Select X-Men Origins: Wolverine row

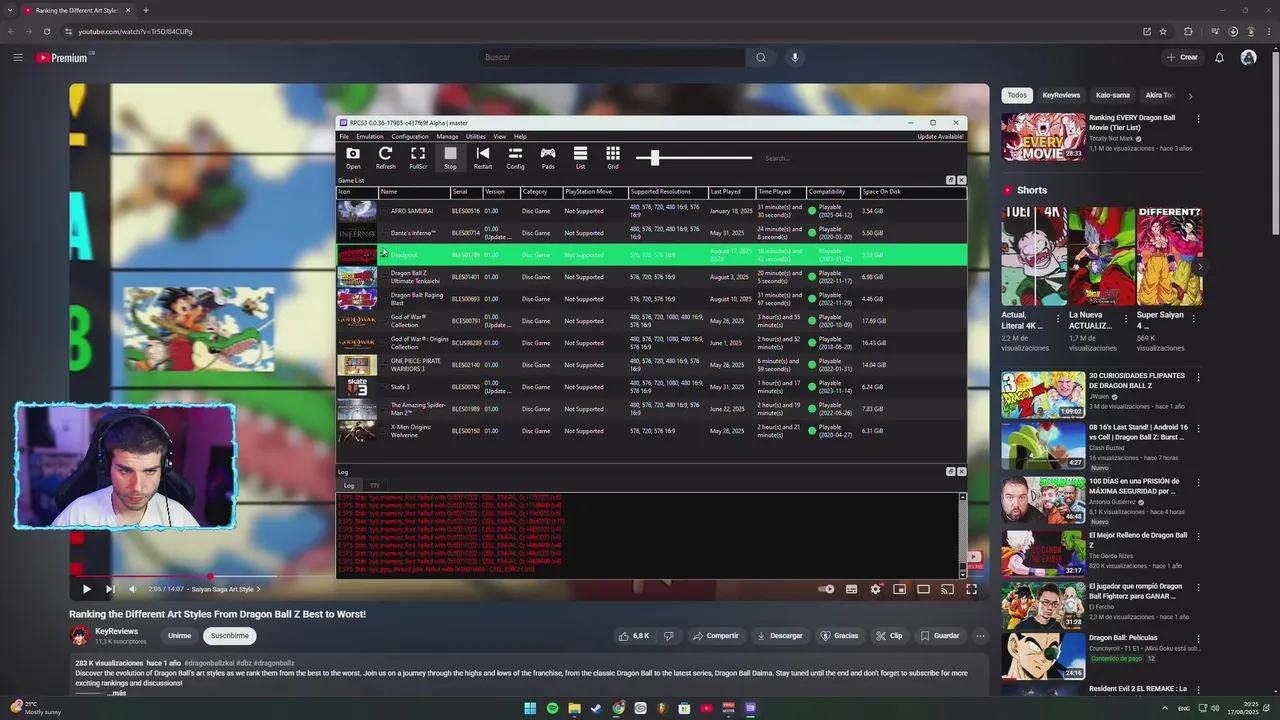[x=651, y=431]
